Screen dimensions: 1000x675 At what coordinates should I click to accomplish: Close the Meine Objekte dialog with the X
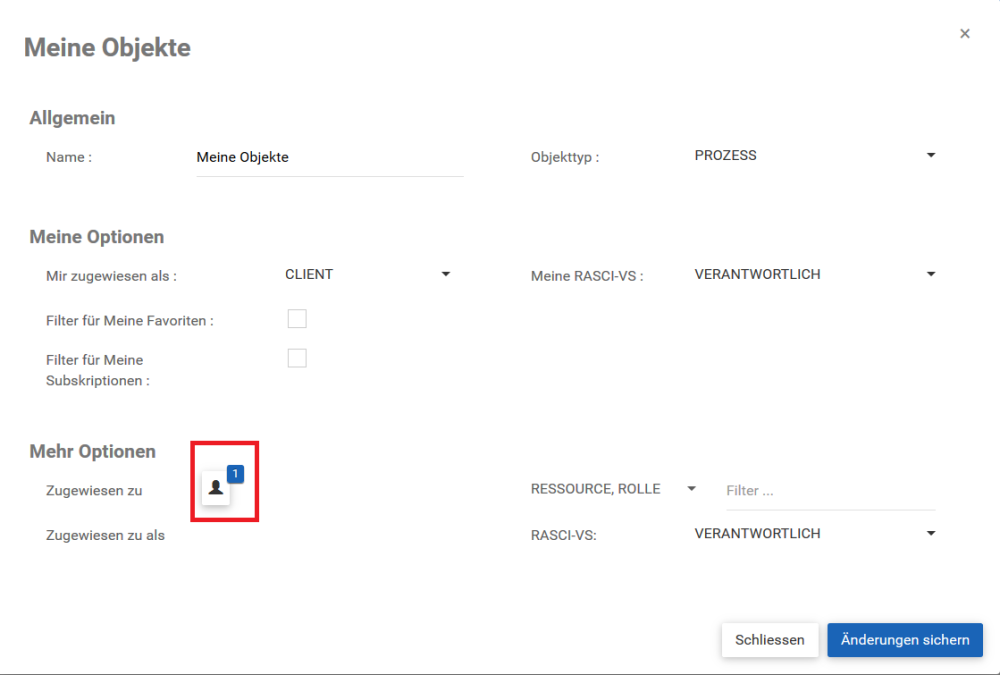point(965,34)
